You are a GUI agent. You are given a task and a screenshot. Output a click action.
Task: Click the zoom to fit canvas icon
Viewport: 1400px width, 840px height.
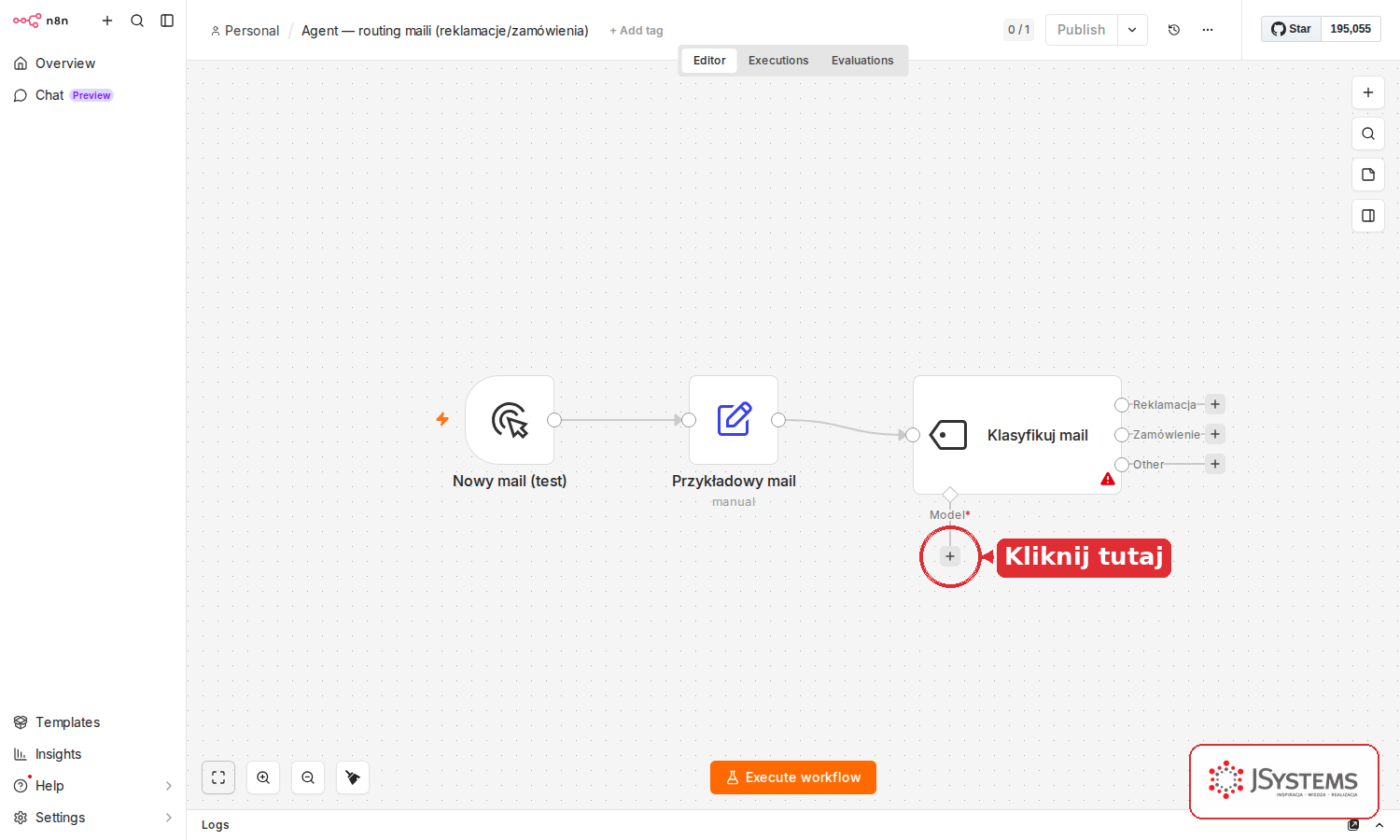[218, 777]
